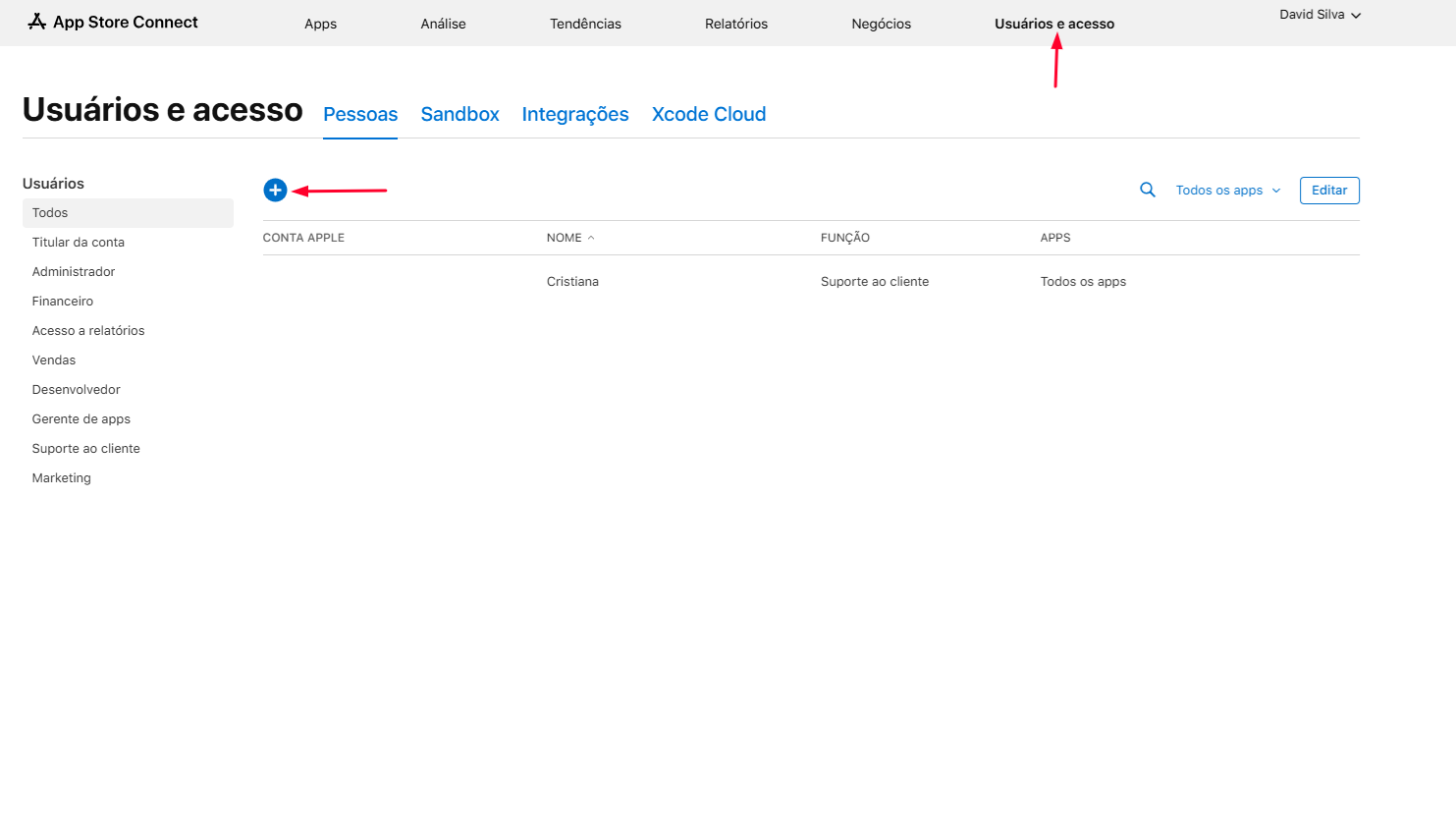The width and height of the screenshot is (1456, 830).
Task: Filter users by Titular da conta
Action: pyautogui.click(x=78, y=243)
